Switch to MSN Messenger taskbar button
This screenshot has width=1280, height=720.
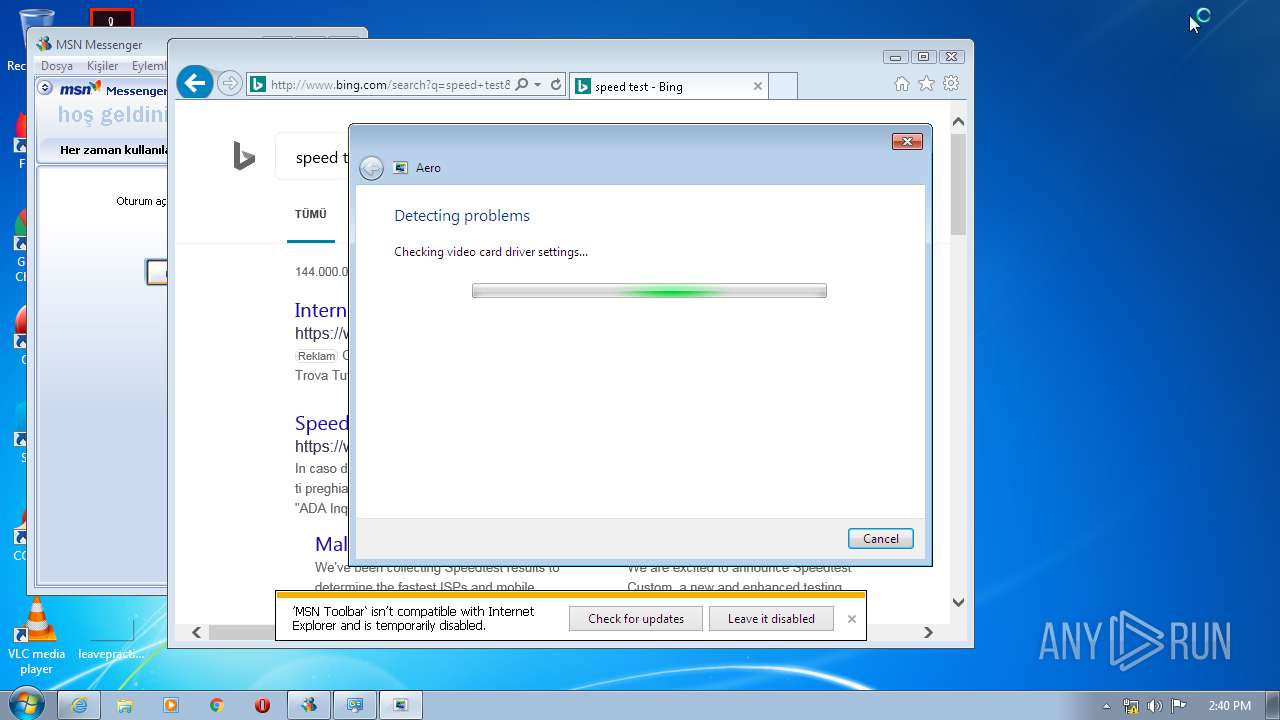click(309, 705)
